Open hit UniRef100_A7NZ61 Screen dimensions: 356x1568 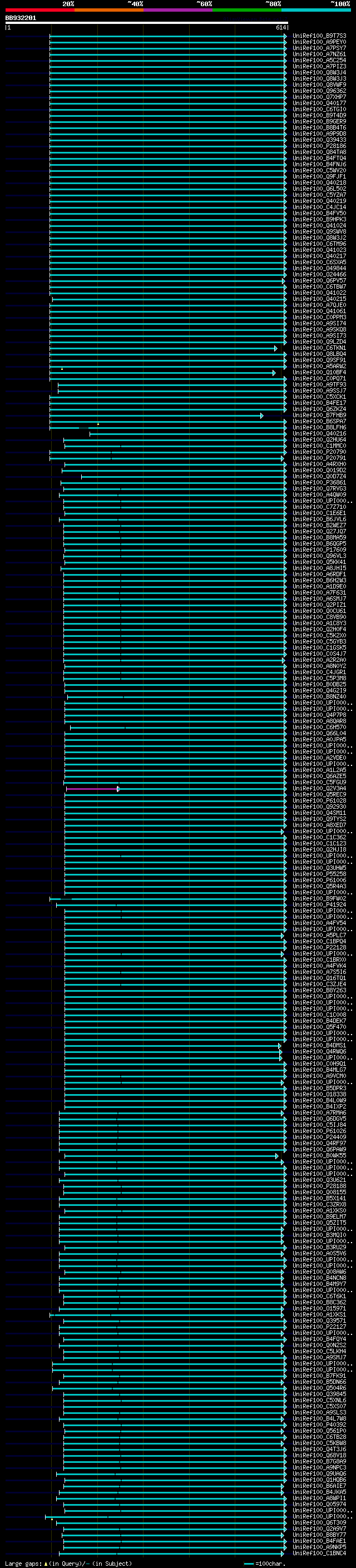[x=319, y=54]
